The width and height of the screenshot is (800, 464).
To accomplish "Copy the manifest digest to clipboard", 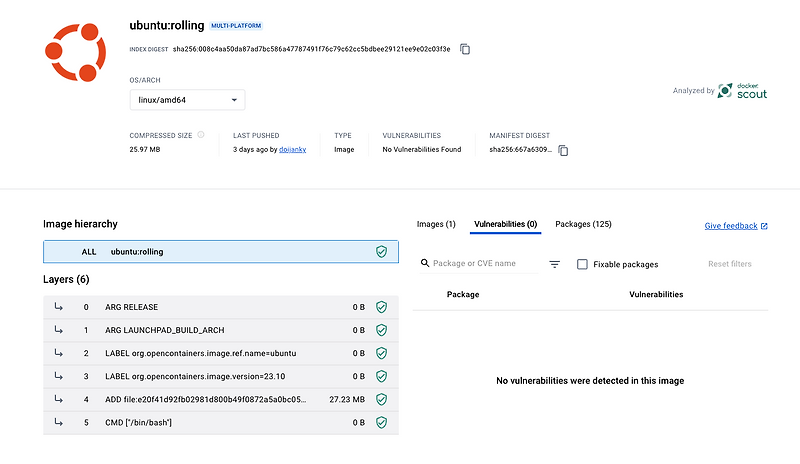I will click(563, 150).
